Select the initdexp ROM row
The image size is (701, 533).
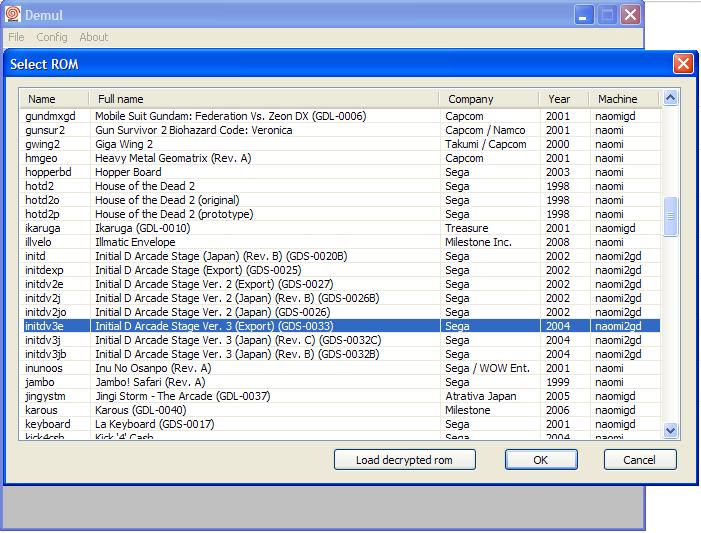[x=342, y=270]
